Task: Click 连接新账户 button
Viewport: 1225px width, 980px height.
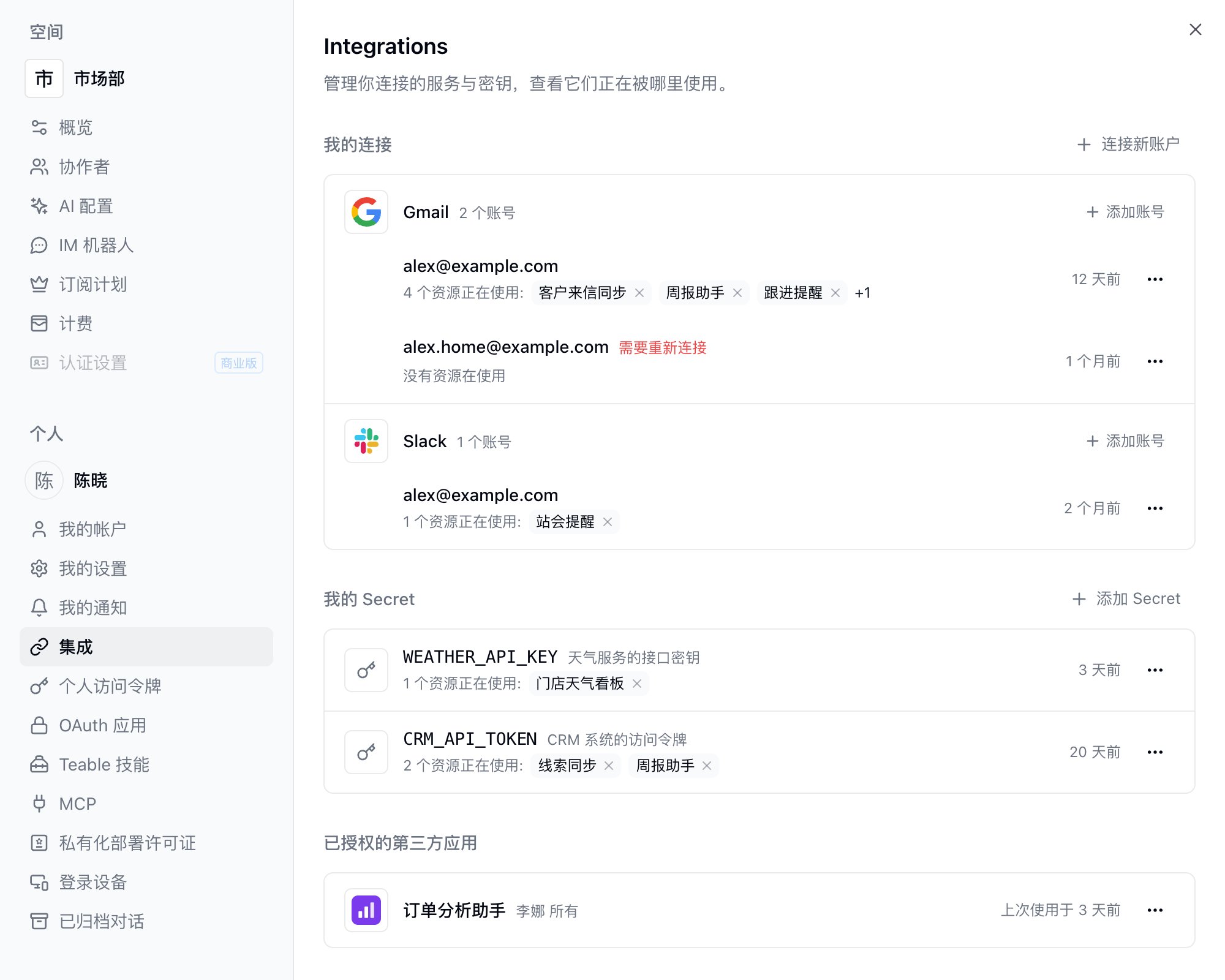Action: click(x=1128, y=145)
